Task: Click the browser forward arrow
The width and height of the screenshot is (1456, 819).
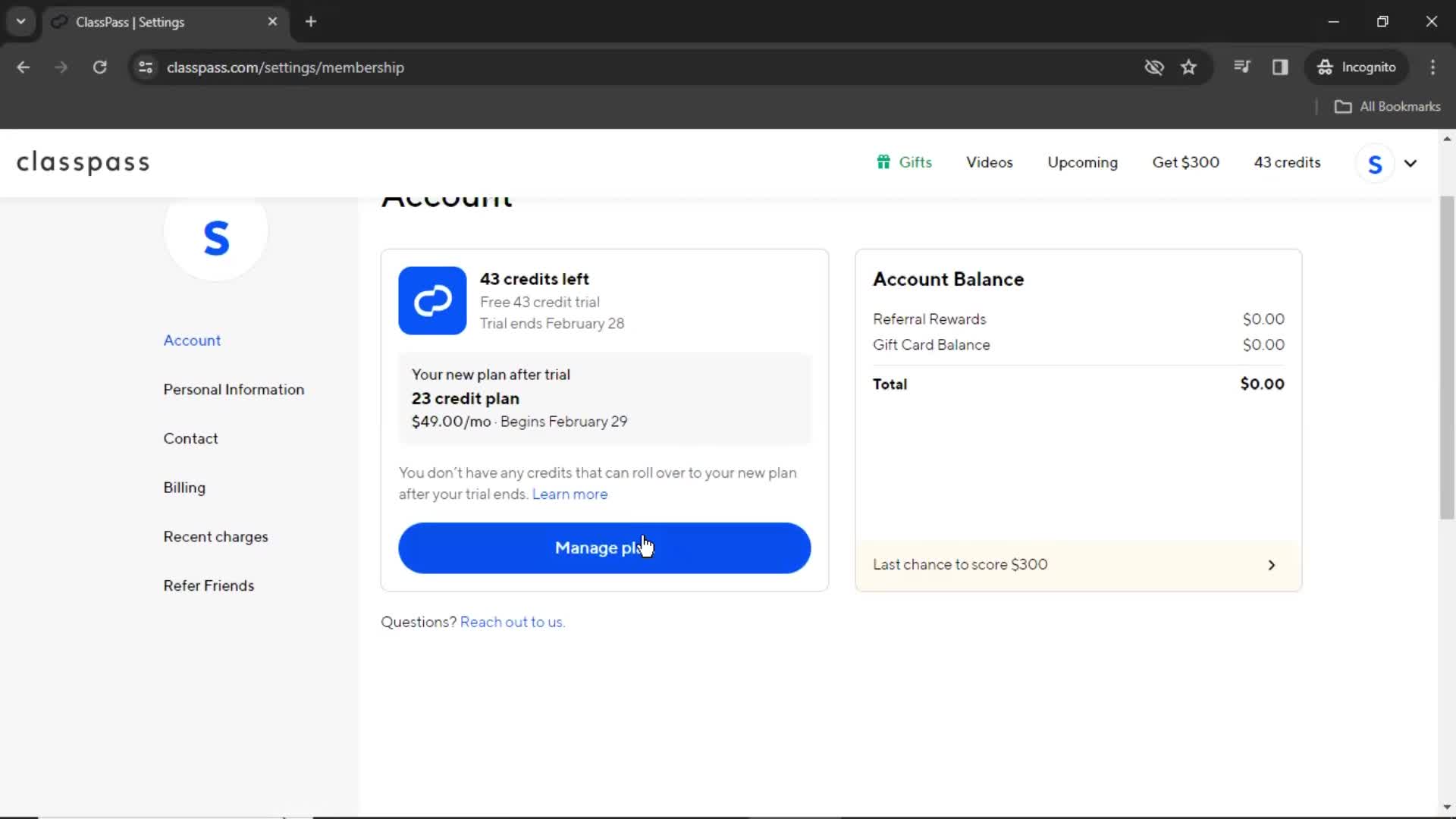Action: pyautogui.click(x=61, y=67)
